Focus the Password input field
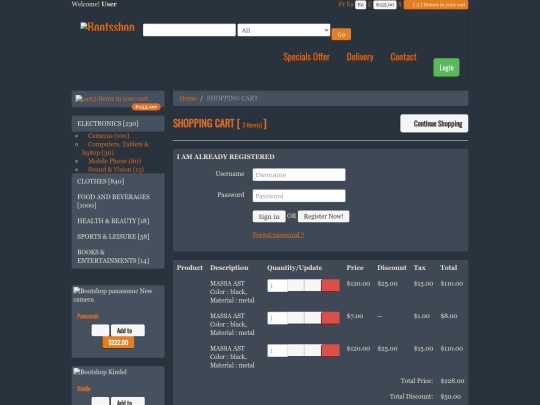The height and width of the screenshot is (405, 540). point(299,196)
